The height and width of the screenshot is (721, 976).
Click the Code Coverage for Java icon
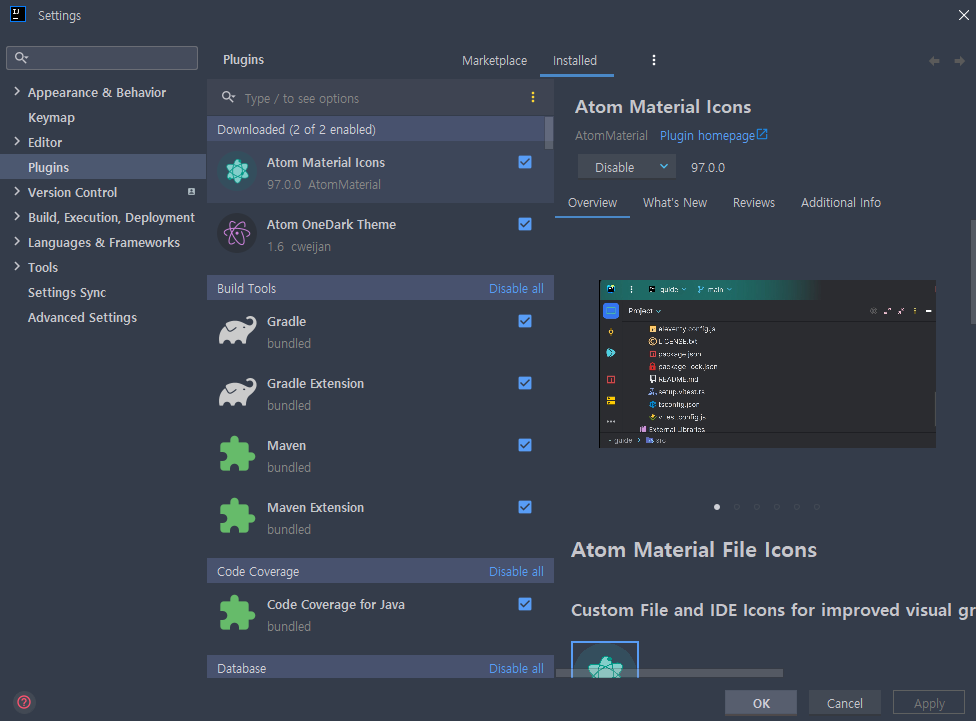coord(237,613)
